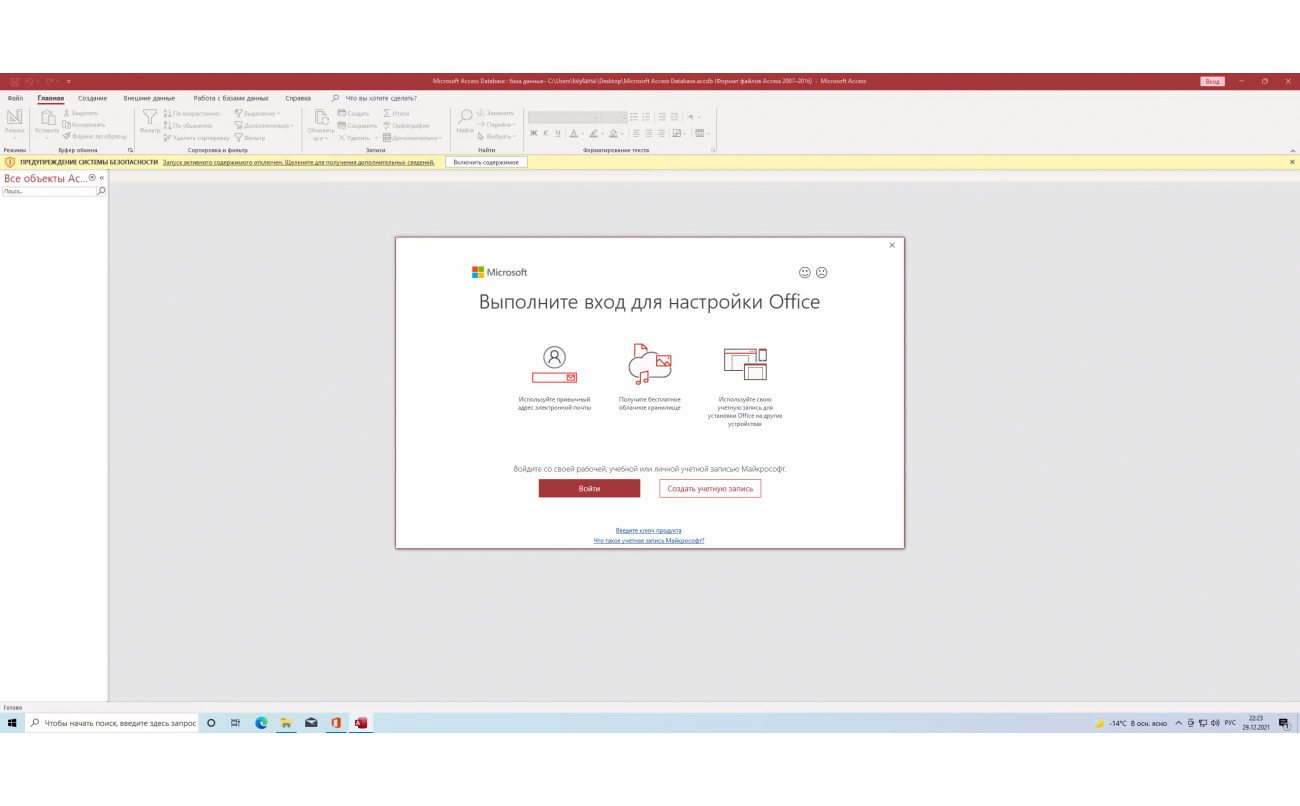Open the Справка tab

point(298,98)
